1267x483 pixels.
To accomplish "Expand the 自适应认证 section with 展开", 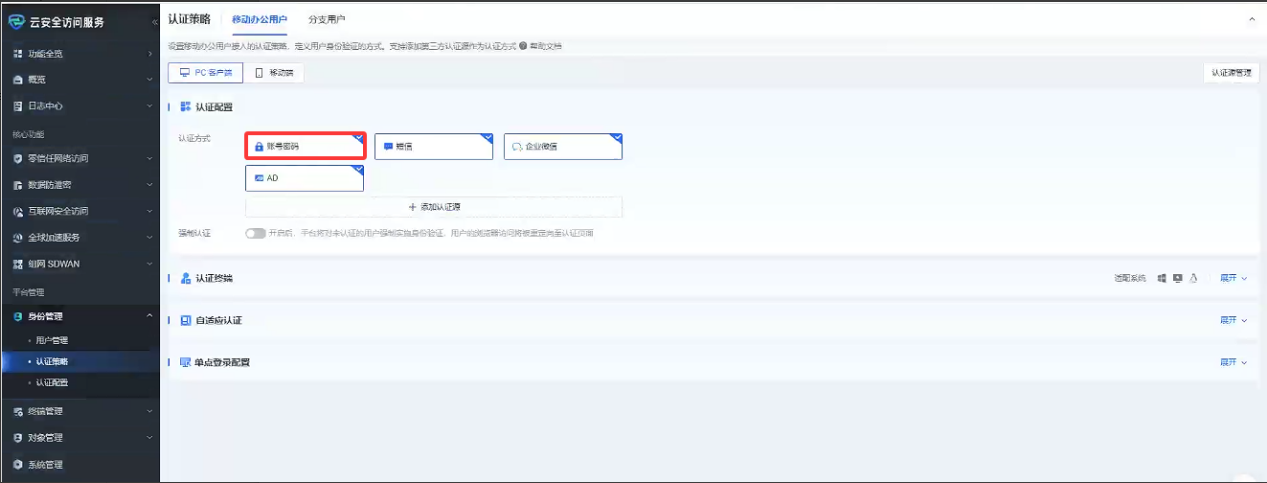I will 1234,320.
